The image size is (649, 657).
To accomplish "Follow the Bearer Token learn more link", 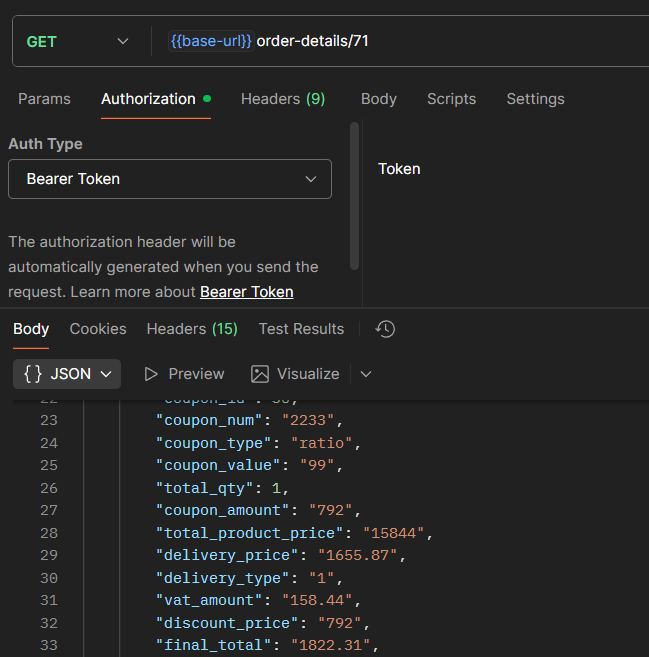I will point(247,292).
